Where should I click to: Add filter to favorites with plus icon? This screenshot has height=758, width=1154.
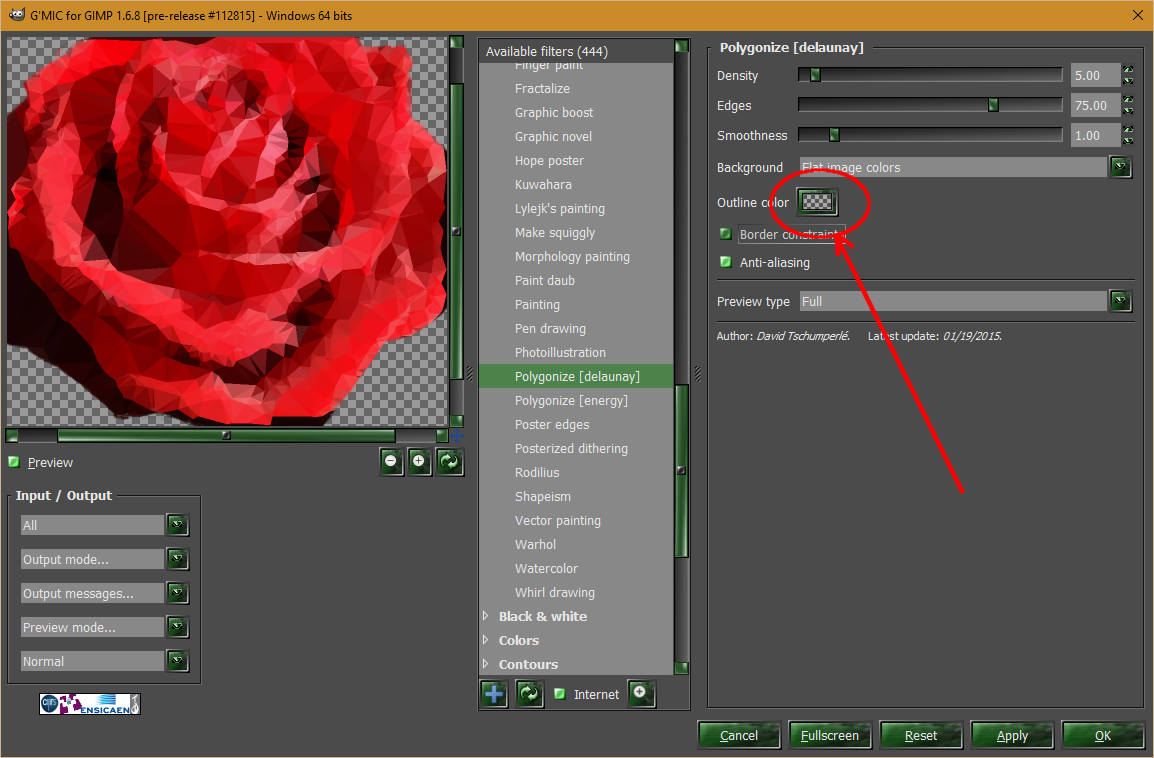495,694
